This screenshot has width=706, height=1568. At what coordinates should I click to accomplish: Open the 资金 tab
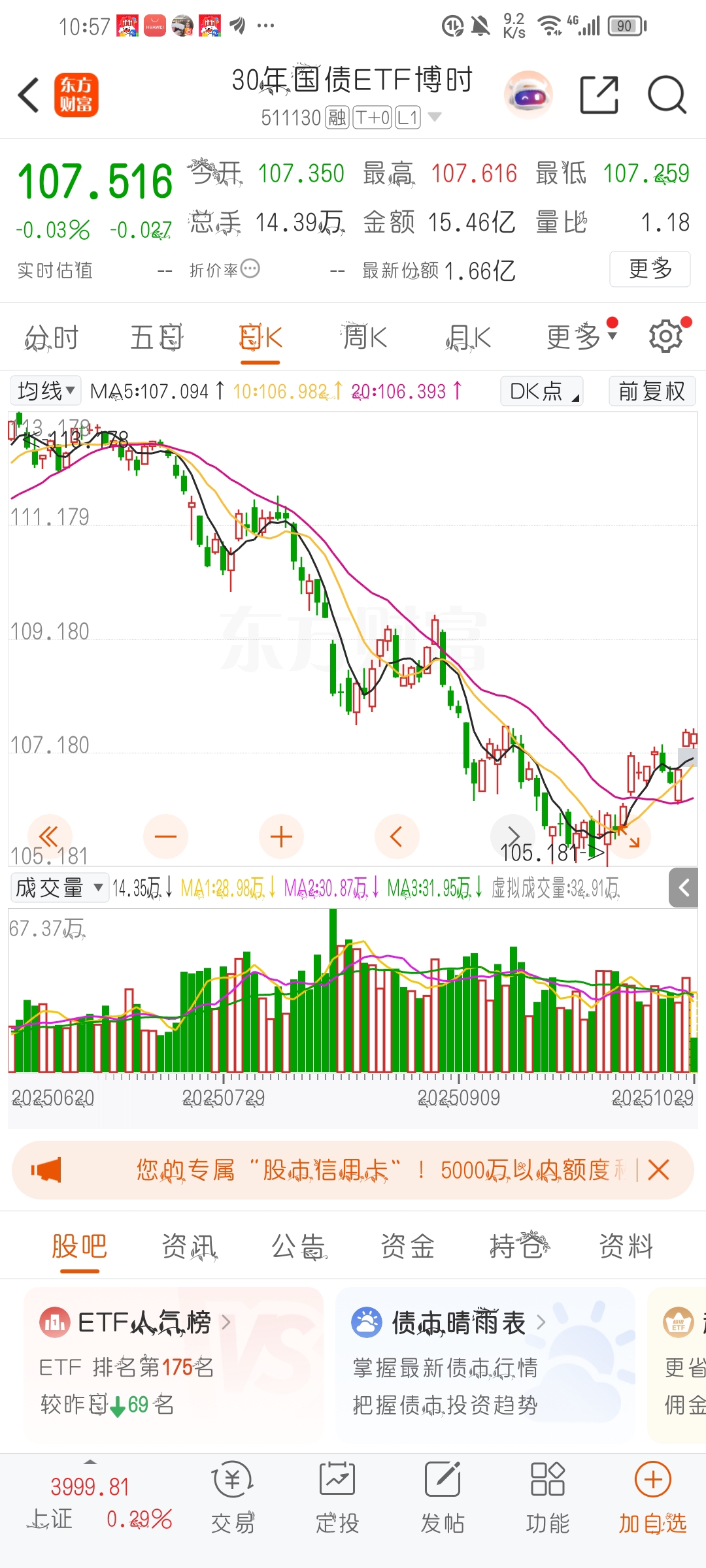click(408, 1246)
